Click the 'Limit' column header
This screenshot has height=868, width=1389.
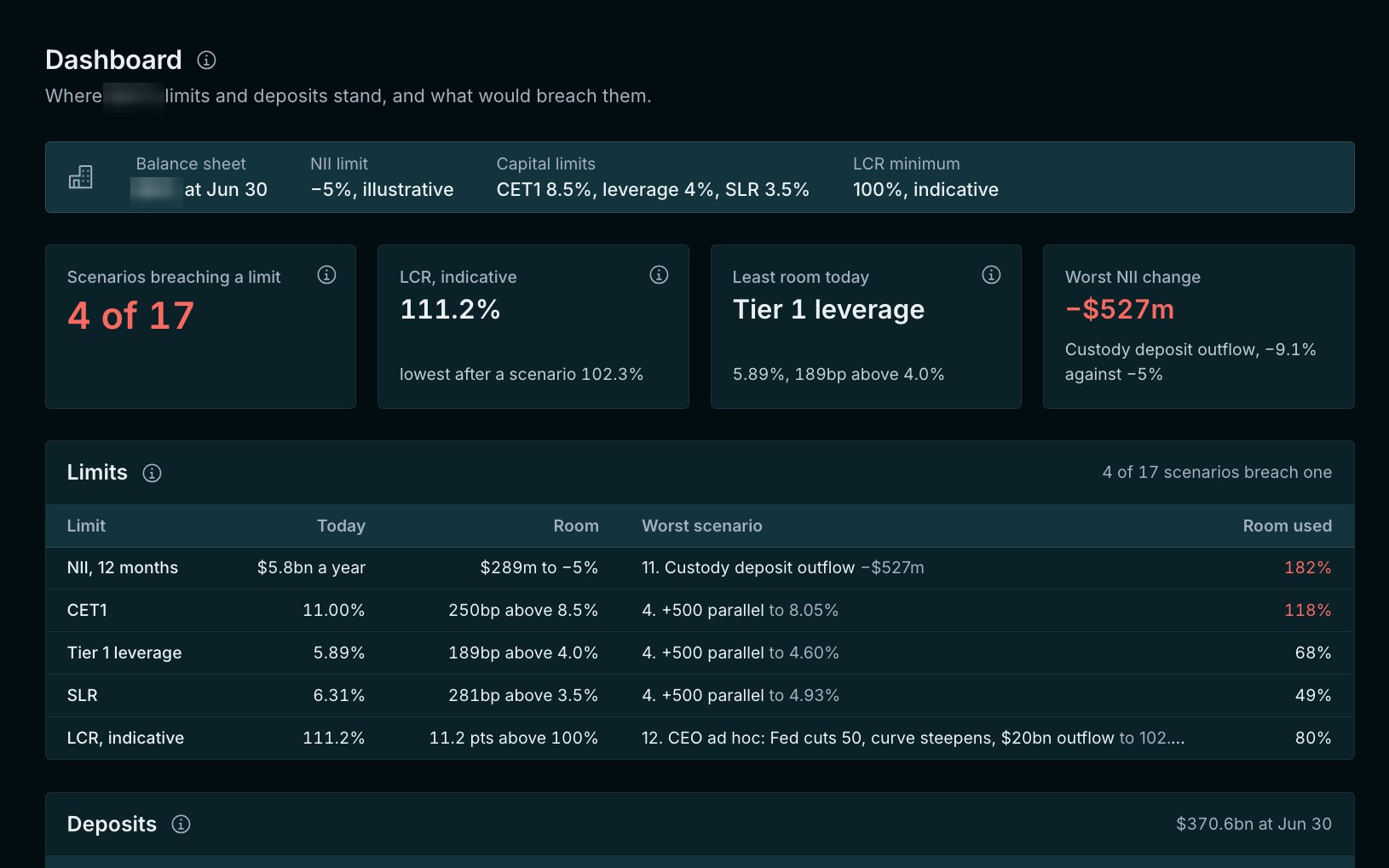[86, 526]
